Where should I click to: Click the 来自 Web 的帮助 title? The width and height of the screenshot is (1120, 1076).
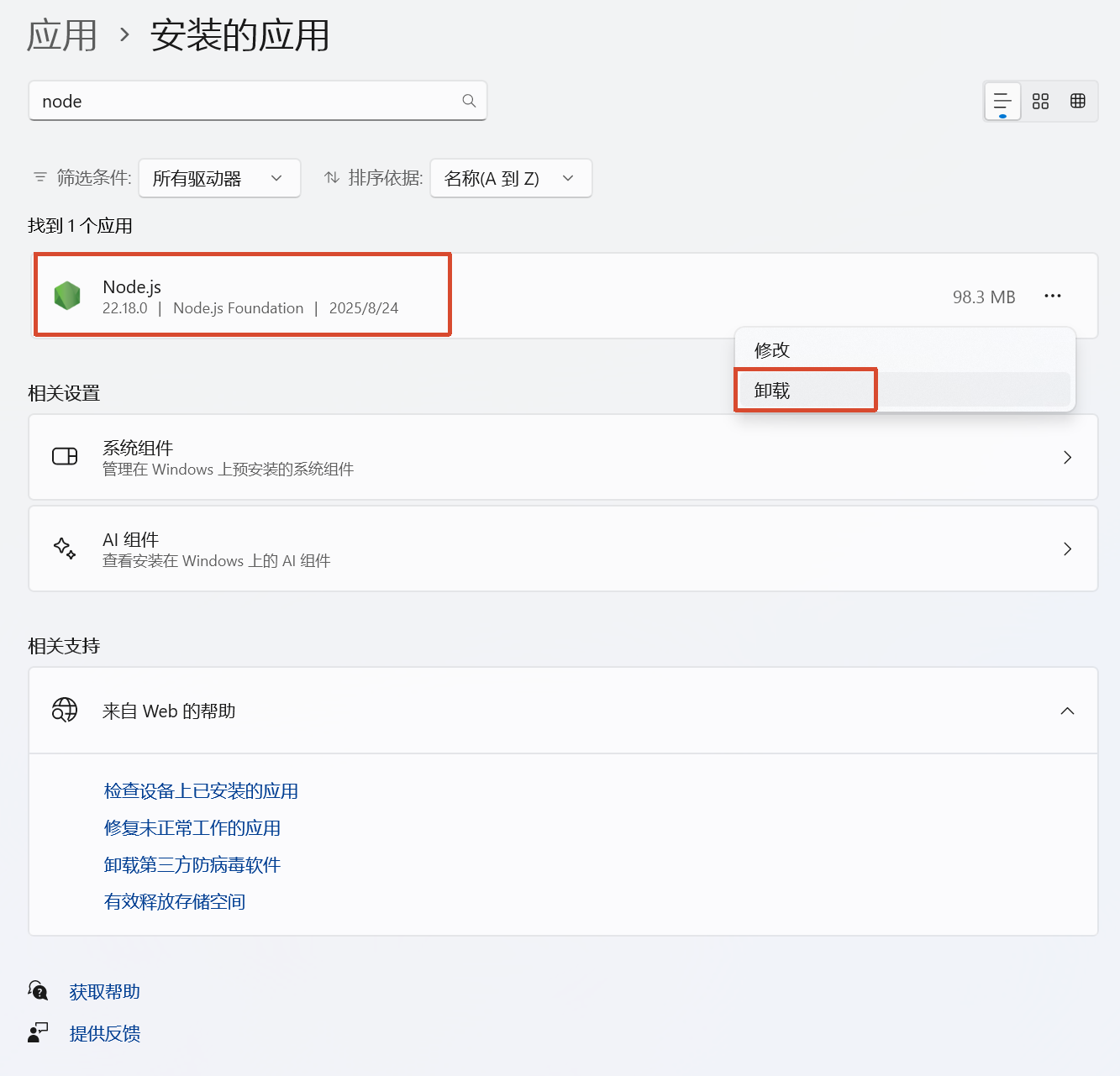point(169,711)
